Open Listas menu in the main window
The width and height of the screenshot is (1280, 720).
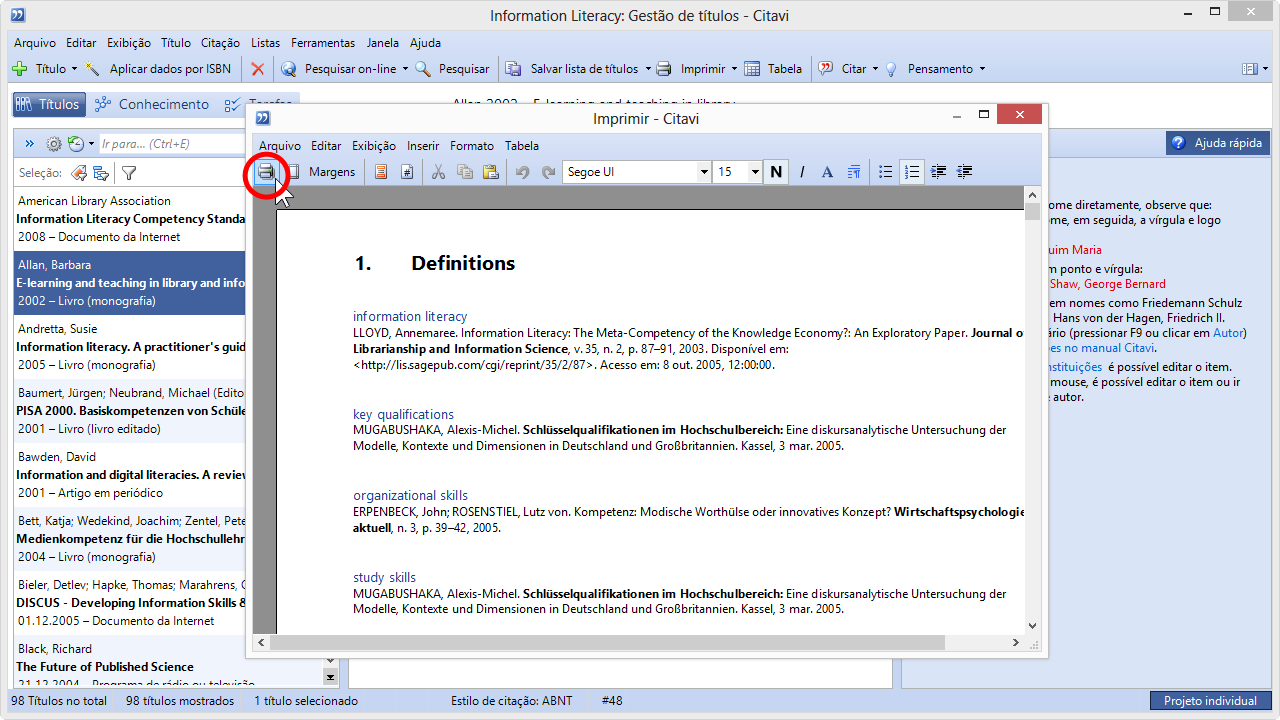pos(266,43)
